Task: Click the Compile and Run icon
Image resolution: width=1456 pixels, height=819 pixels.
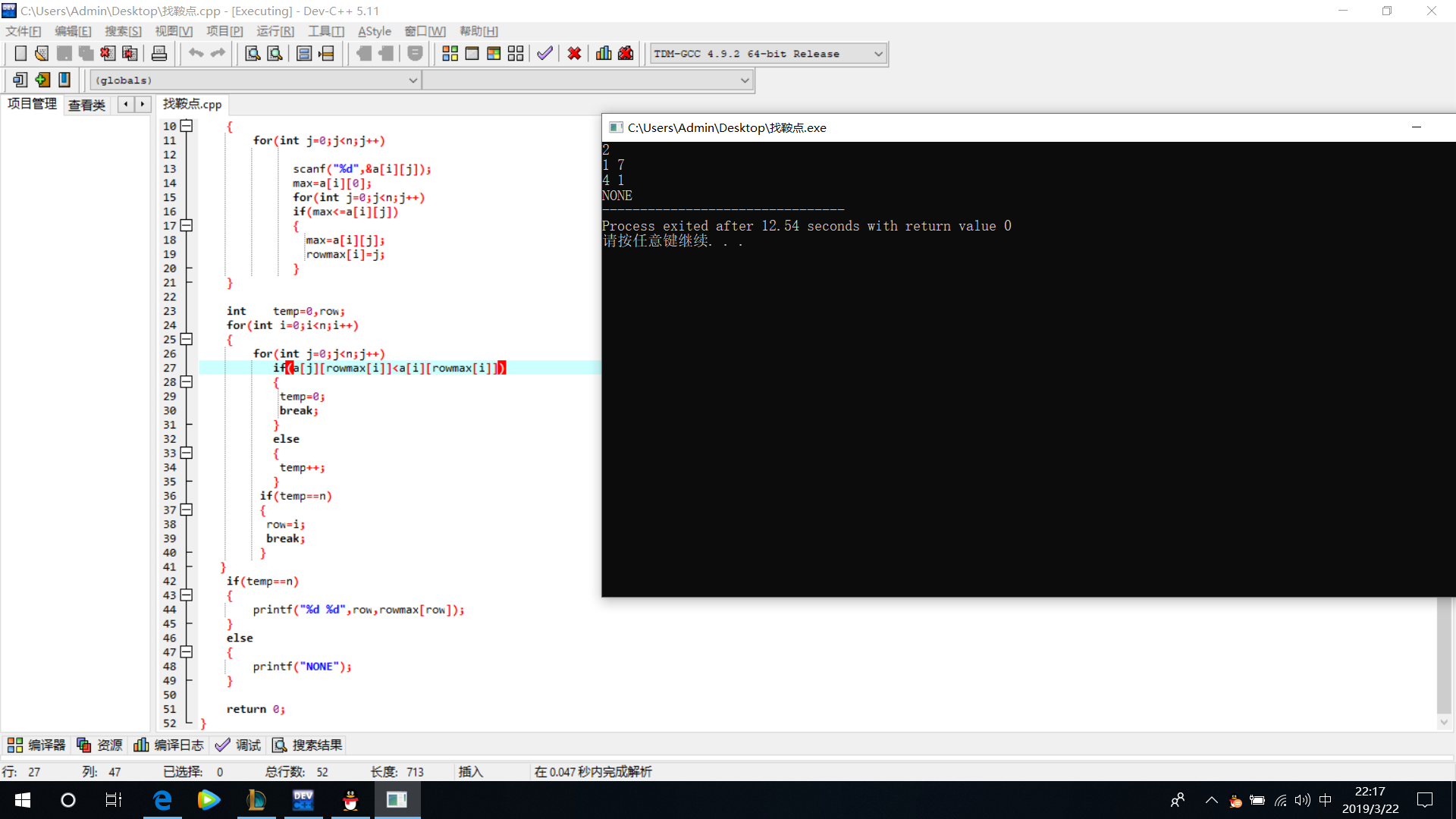Action: pos(494,54)
